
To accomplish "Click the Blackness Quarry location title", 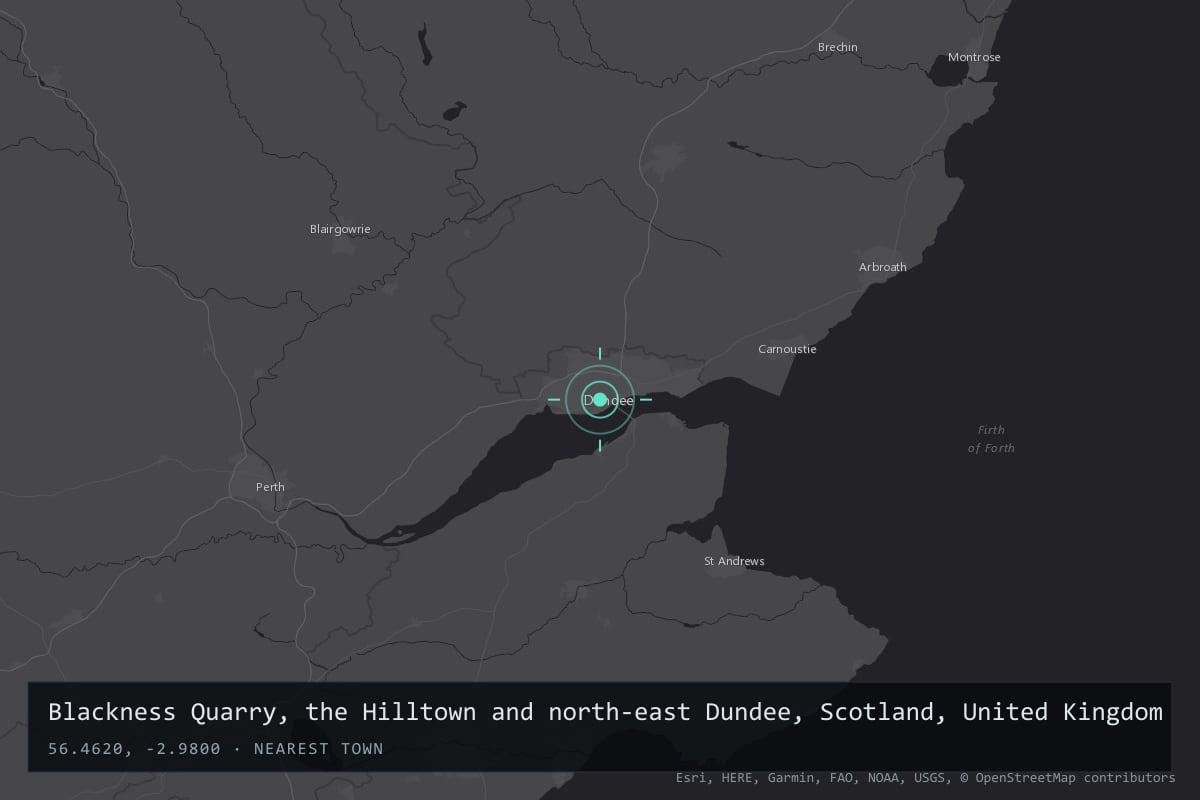I will [x=605, y=712].
